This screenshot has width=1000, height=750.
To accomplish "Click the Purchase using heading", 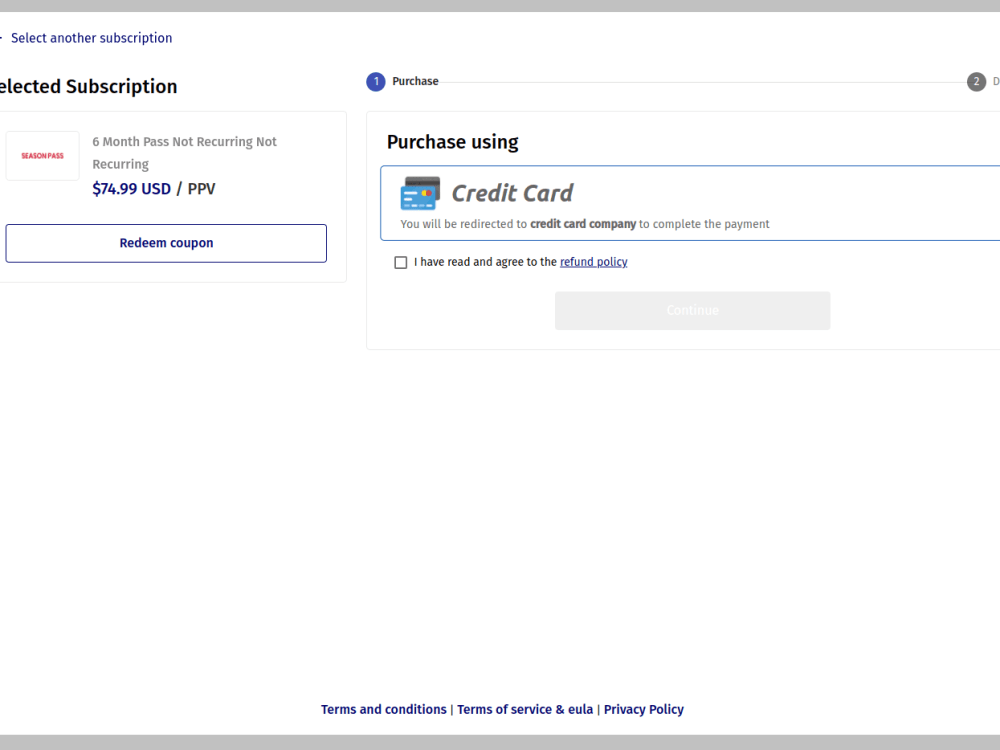I will 452,142.
